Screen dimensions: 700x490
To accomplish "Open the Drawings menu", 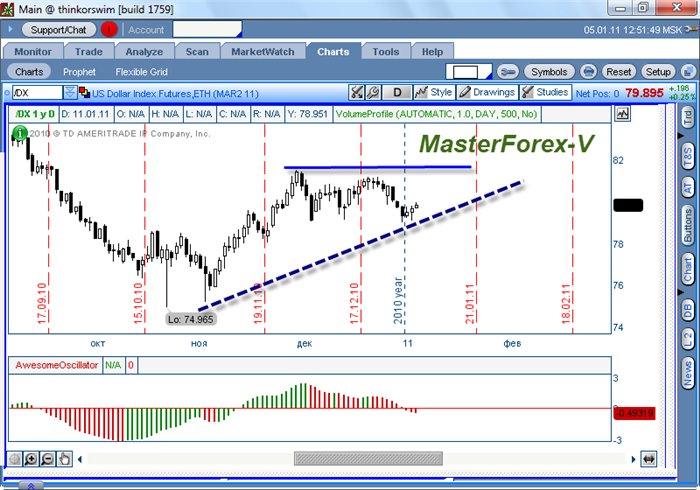I will [487, 92].
